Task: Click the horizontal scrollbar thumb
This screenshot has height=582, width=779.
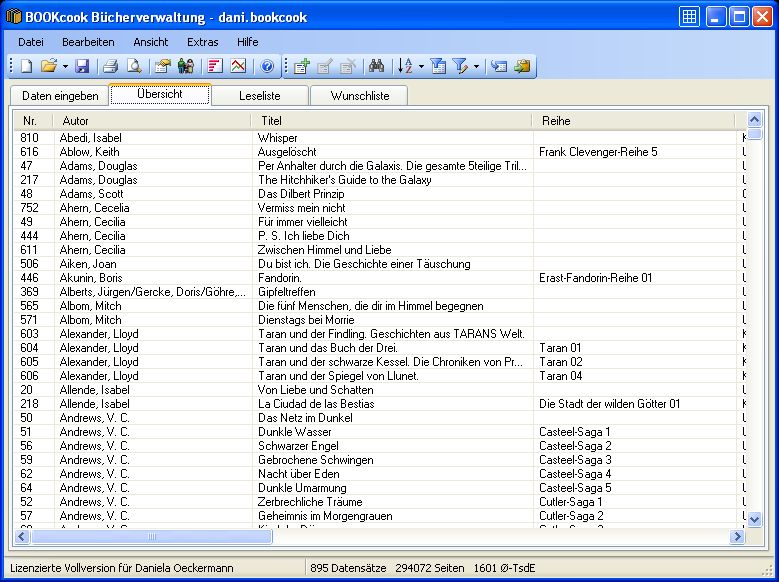Action: pyautogui.click(x=152, y=537)
